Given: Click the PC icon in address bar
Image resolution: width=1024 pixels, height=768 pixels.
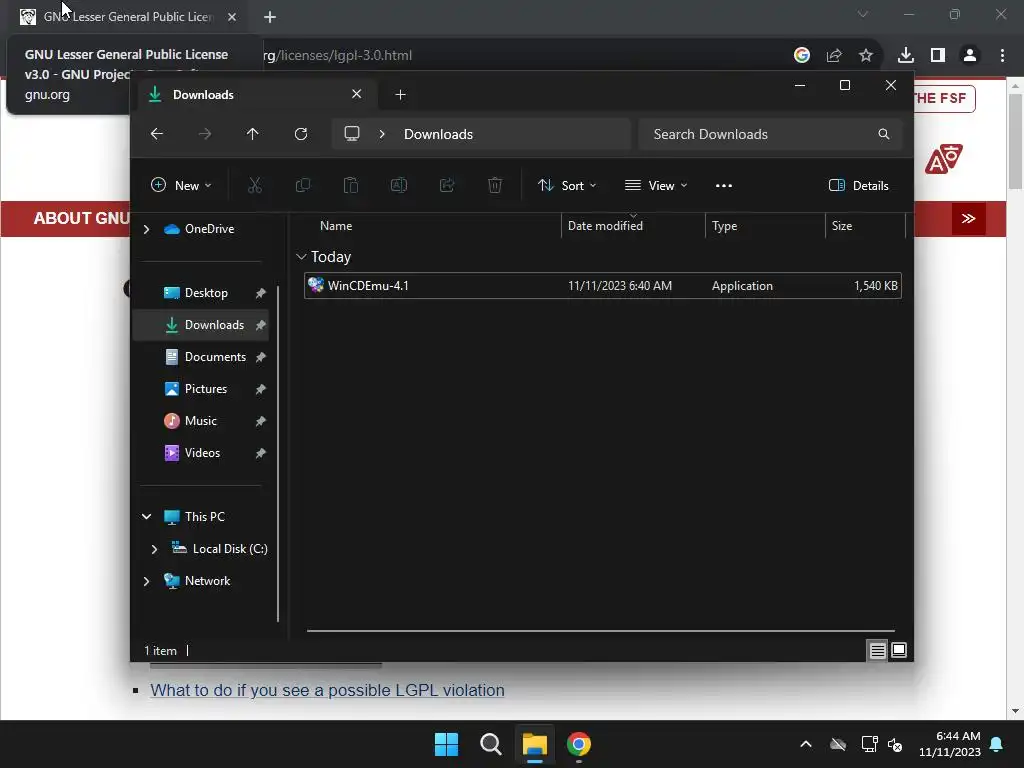Looking at the screenshot, I should click(352, 134).
